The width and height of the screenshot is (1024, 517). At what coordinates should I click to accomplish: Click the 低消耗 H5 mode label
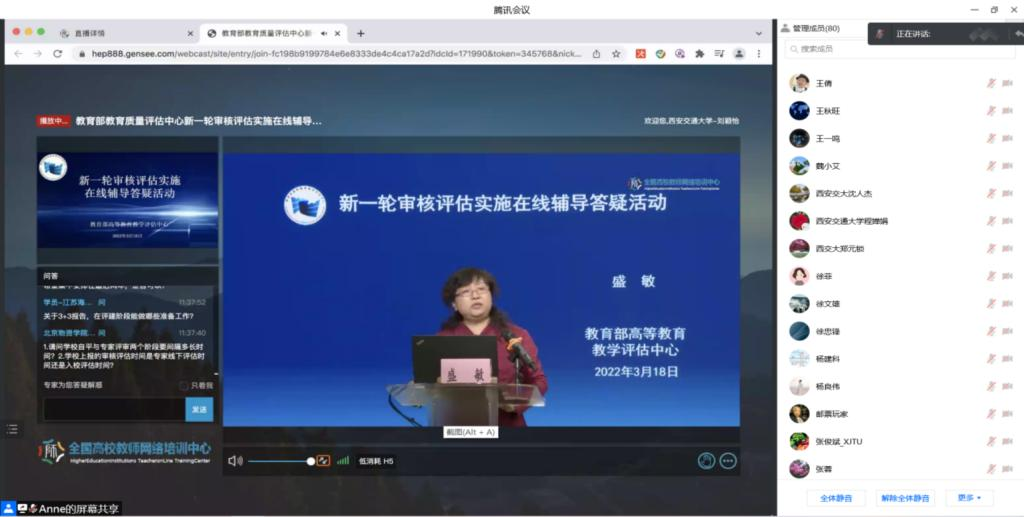coord(376,461)
